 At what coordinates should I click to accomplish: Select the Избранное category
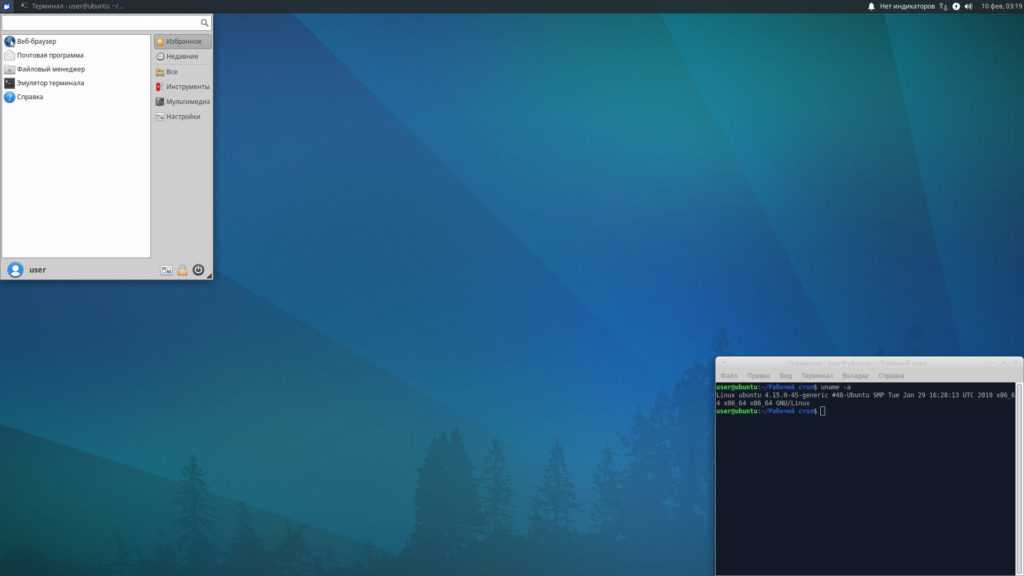182,41
